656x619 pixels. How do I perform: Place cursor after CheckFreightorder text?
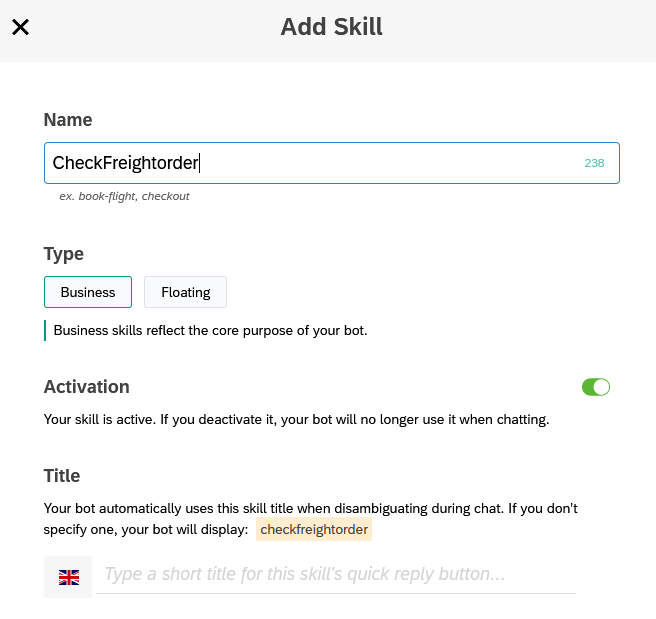(199, 163)
